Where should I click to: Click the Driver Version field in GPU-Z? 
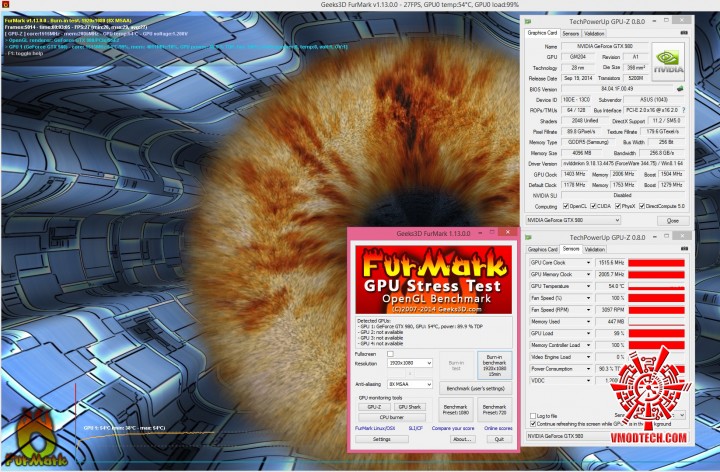point(623,163)
